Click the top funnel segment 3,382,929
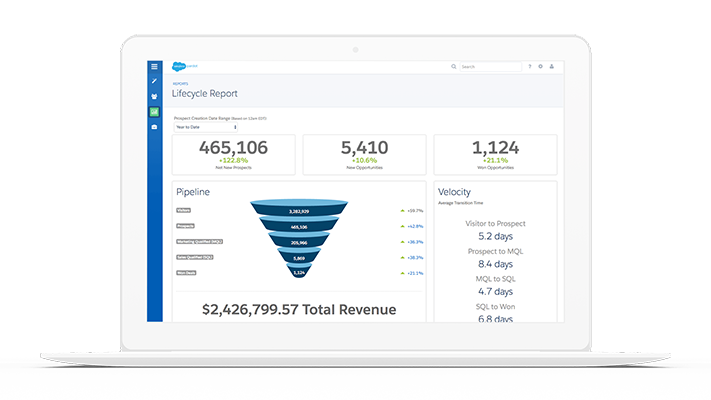Image resolution: width=711 pixels, height=400 pixels. 298,211
